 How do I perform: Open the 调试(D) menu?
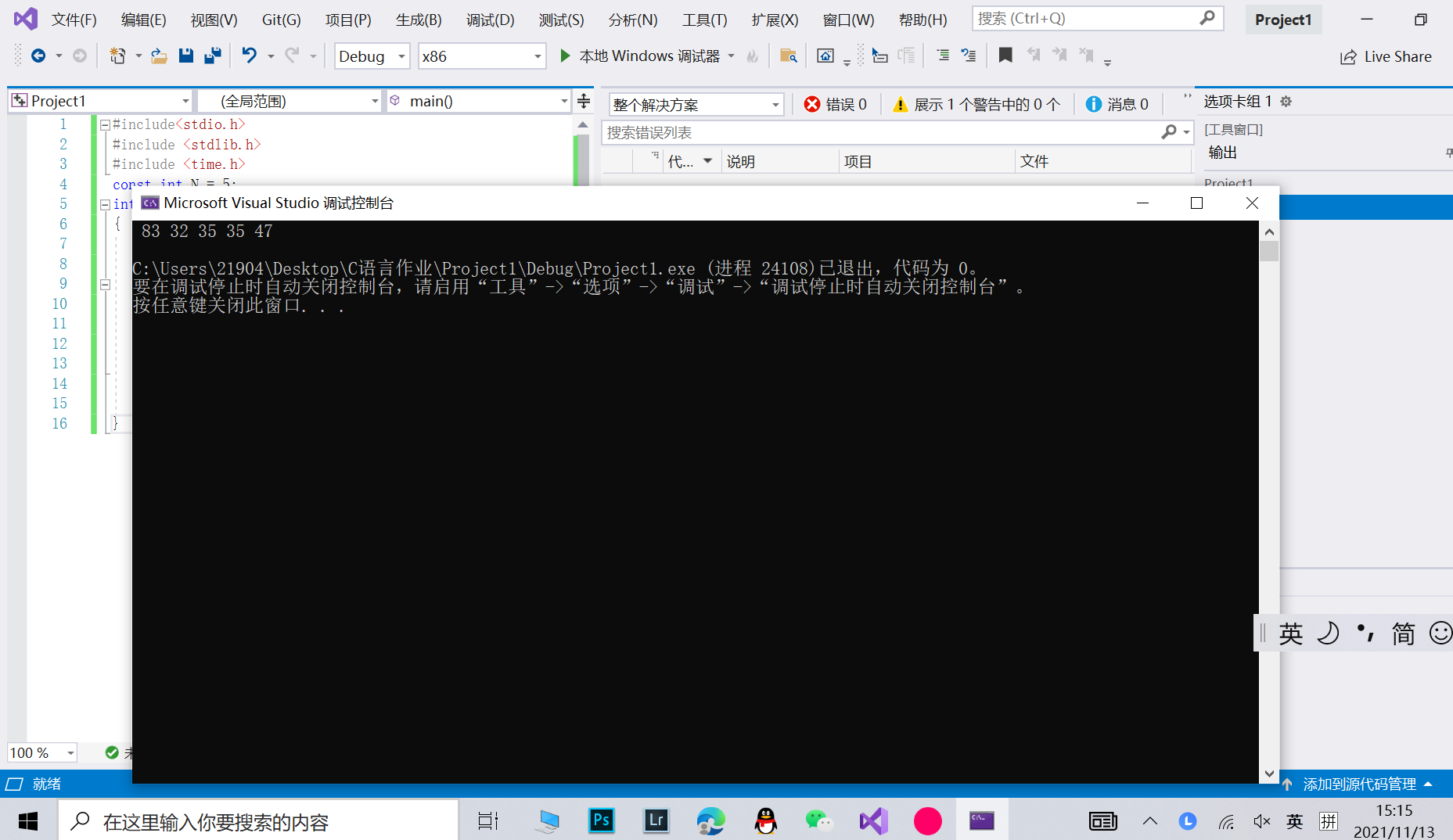point(491,20)
